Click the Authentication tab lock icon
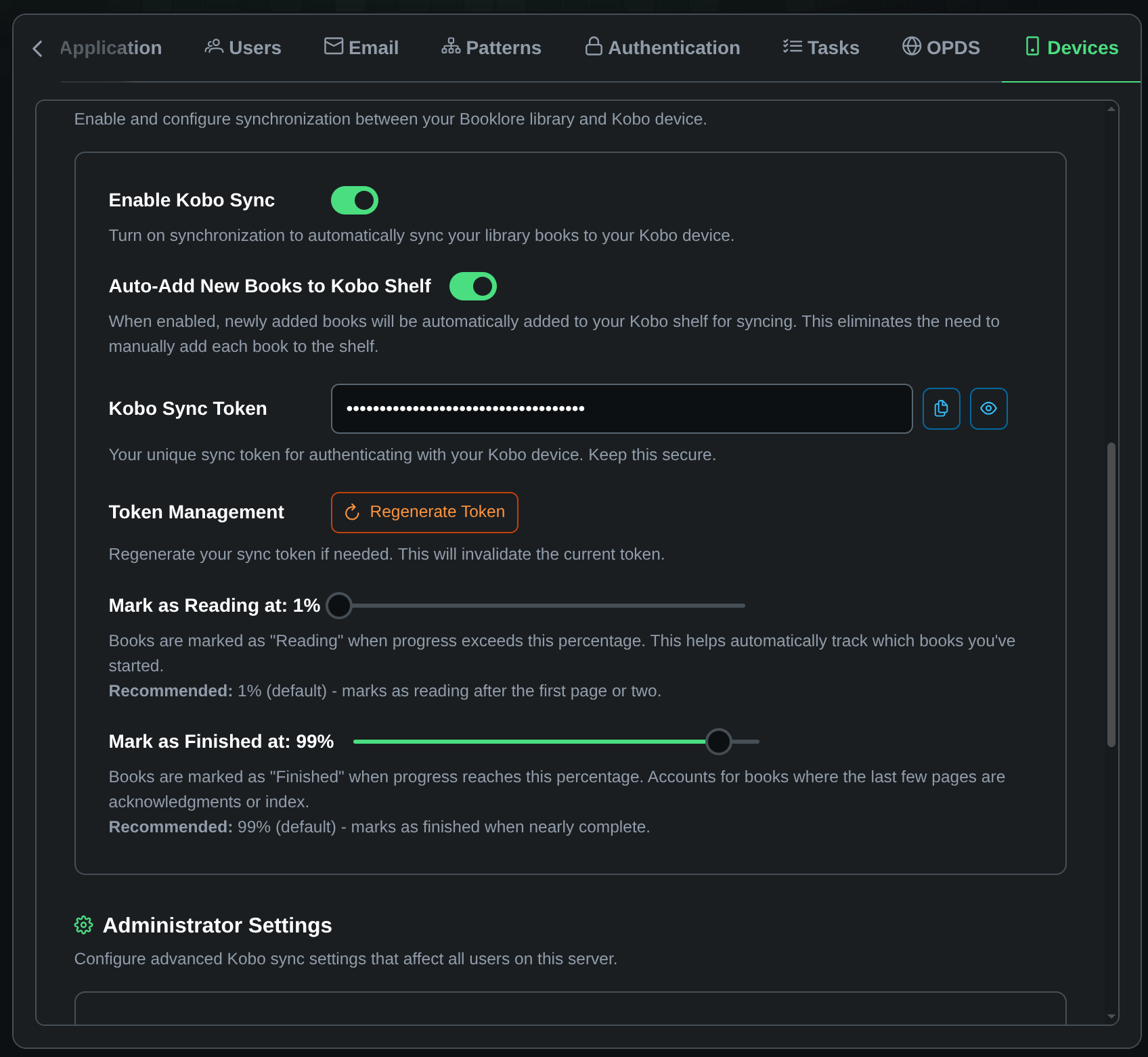The image size is (1148, 1057). pyautogui.click(x=594, y=47)
